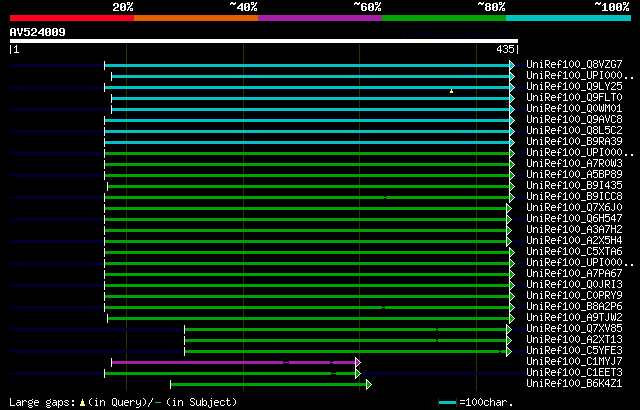Select the UniRef100_A2X5H4 label
This screenshot has height=410, width=640.
[574, 241]
